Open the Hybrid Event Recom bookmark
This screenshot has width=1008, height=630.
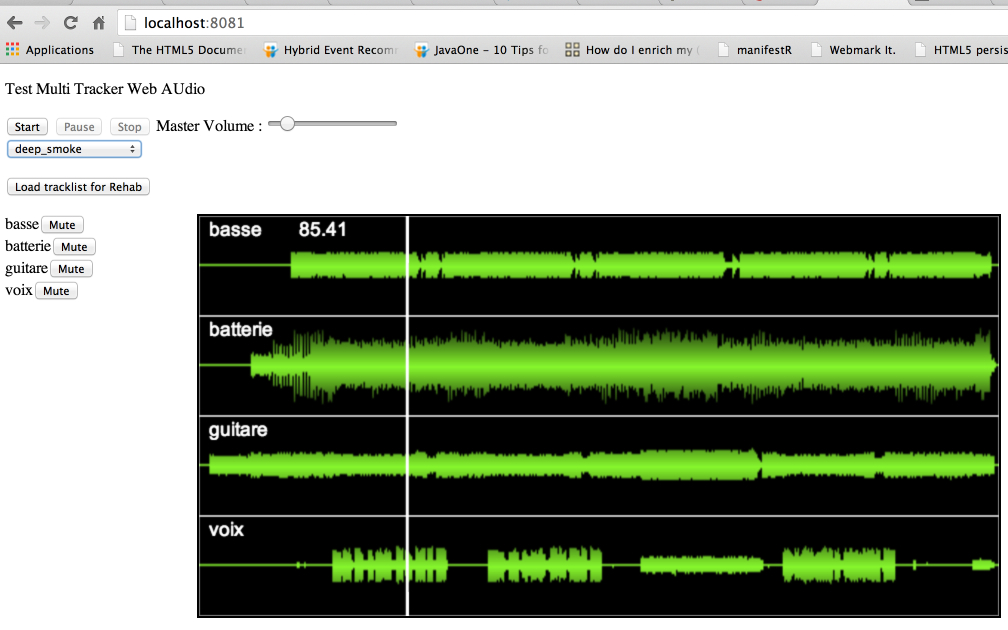pos(330,49)
